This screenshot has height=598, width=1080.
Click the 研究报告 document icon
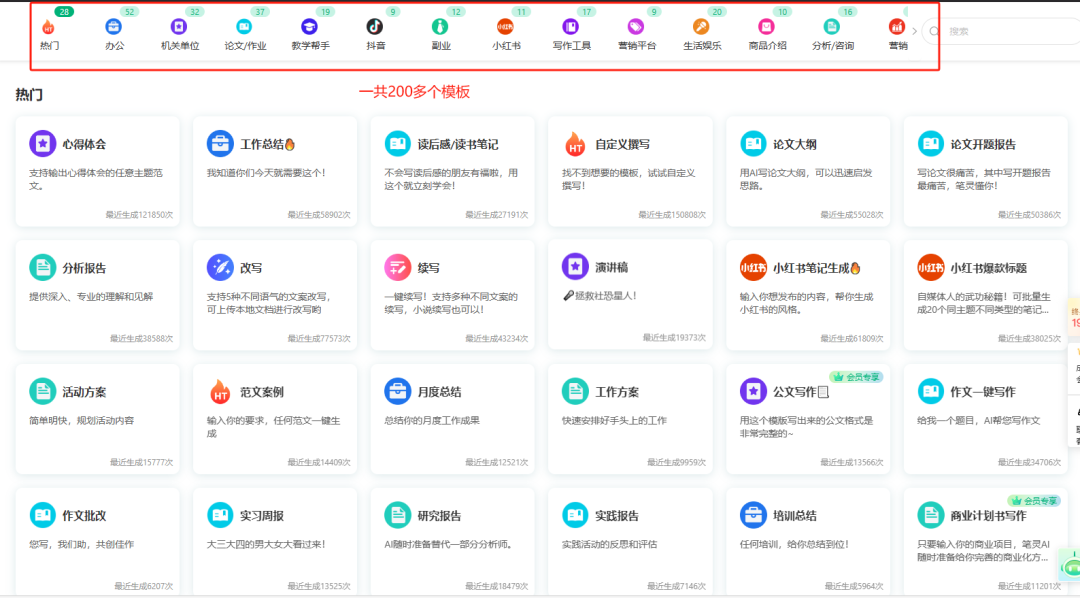pos(397,515)
